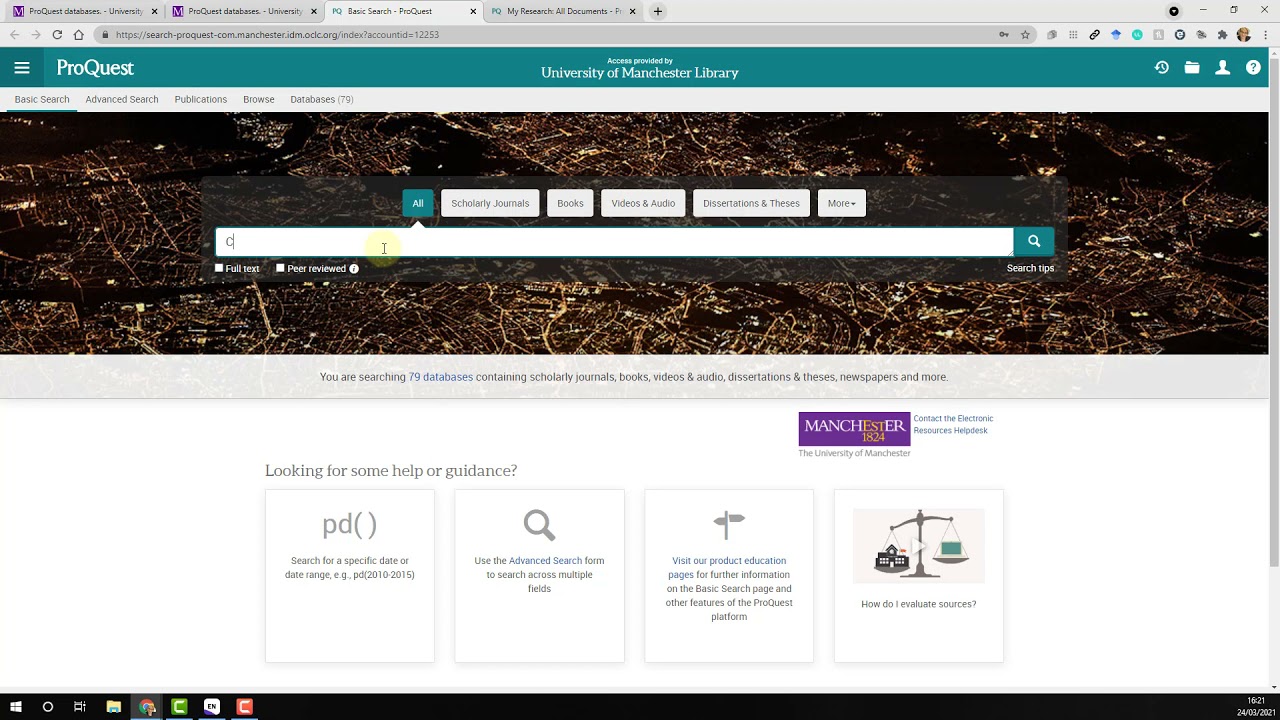
Task: Click the Windows Task View icon
Action: (79, 707)
